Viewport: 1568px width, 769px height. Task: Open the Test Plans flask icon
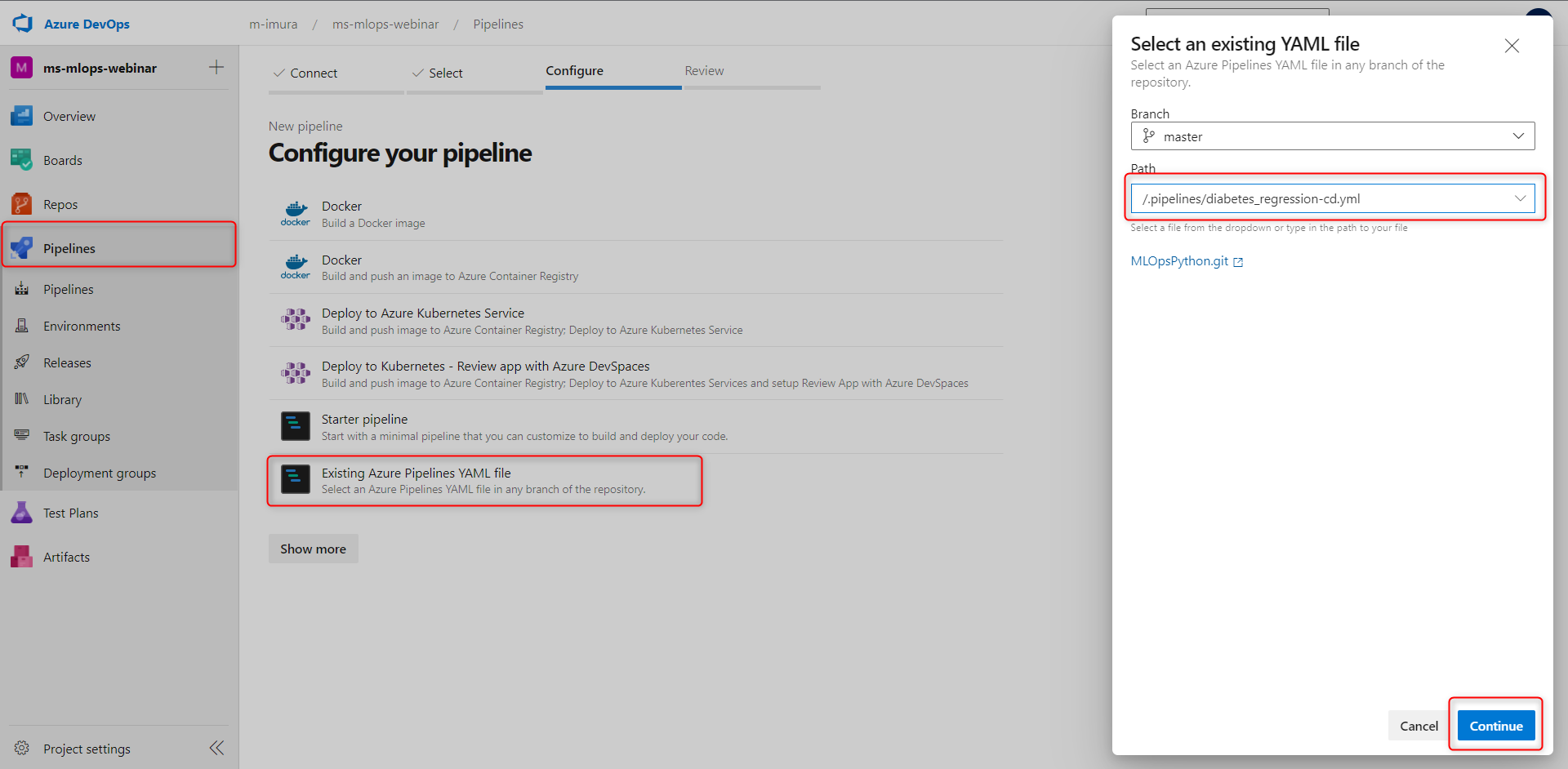pos(22,513)
